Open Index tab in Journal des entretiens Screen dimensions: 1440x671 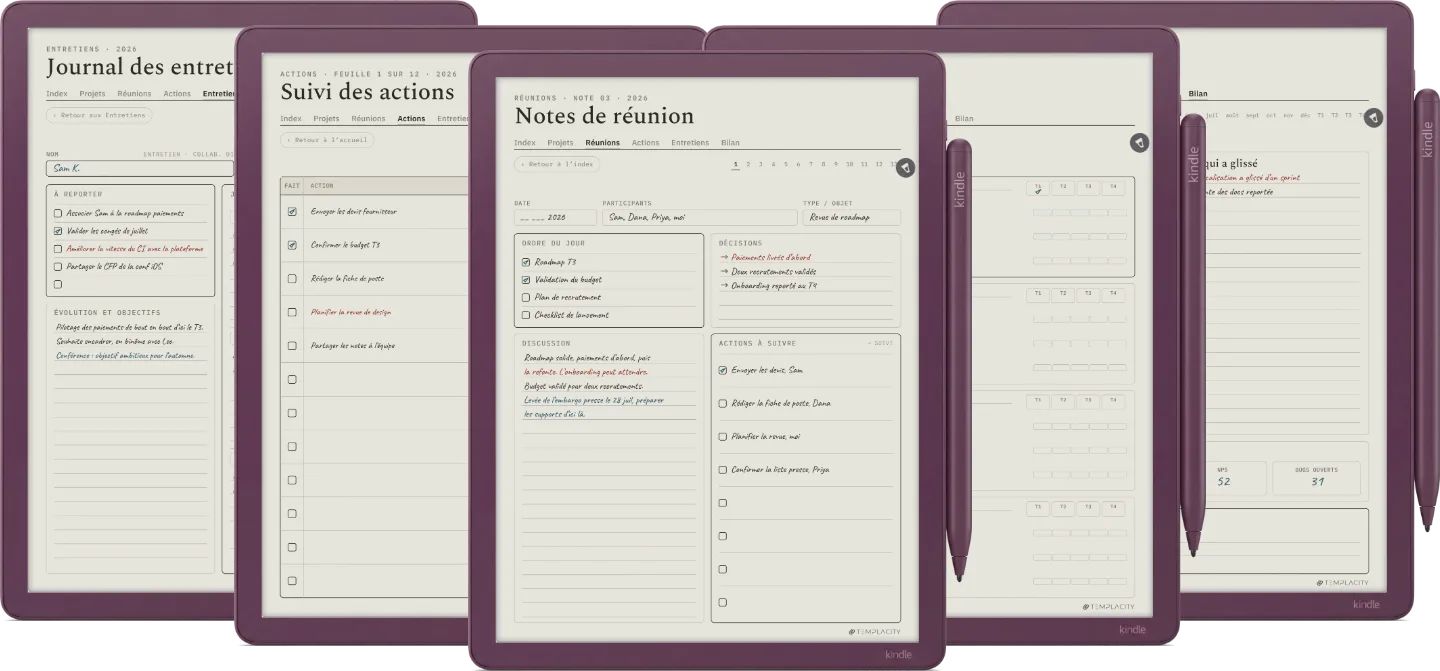[x=57, y=94]
